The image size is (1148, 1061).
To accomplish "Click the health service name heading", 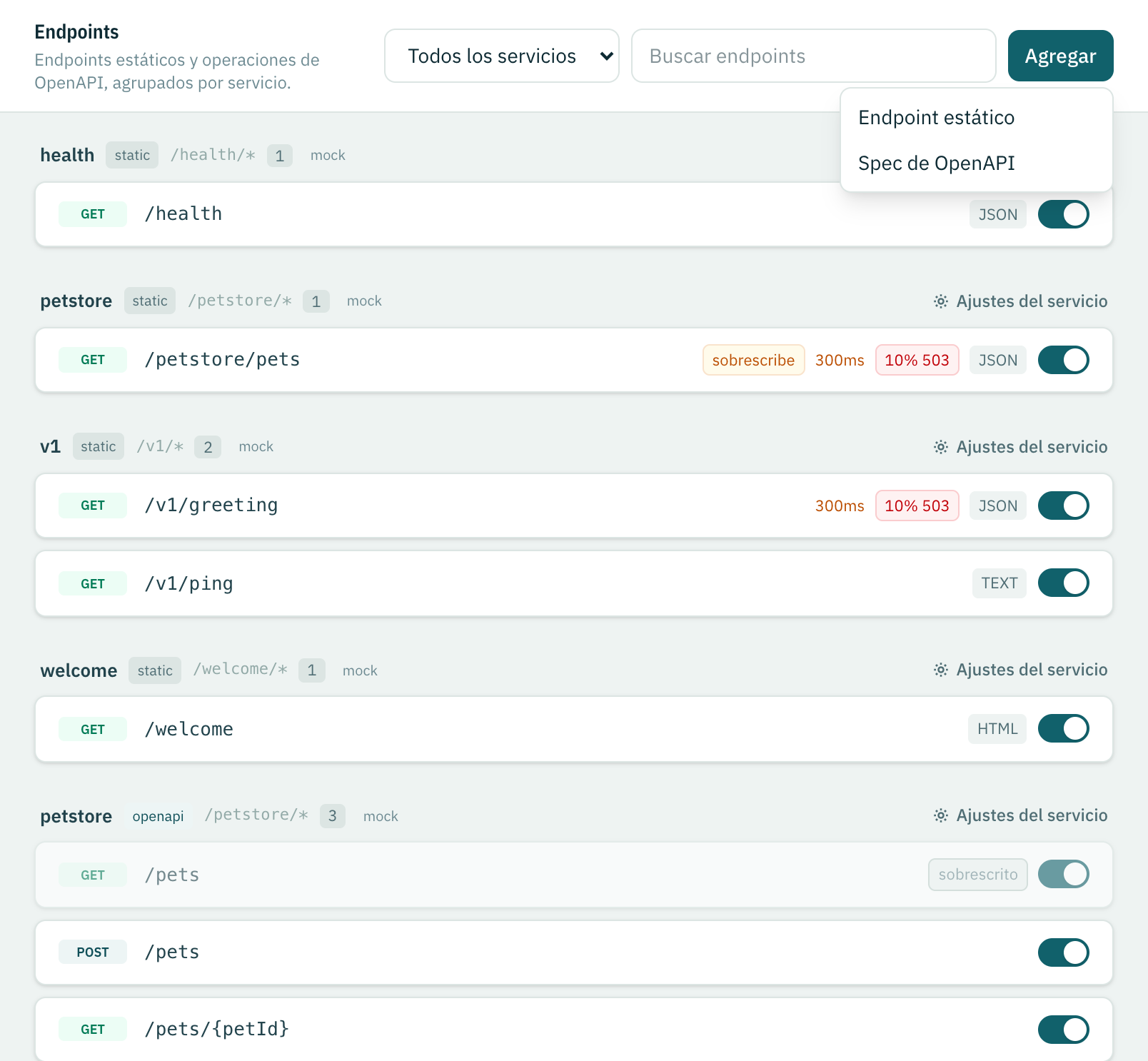I will point(67,155).
